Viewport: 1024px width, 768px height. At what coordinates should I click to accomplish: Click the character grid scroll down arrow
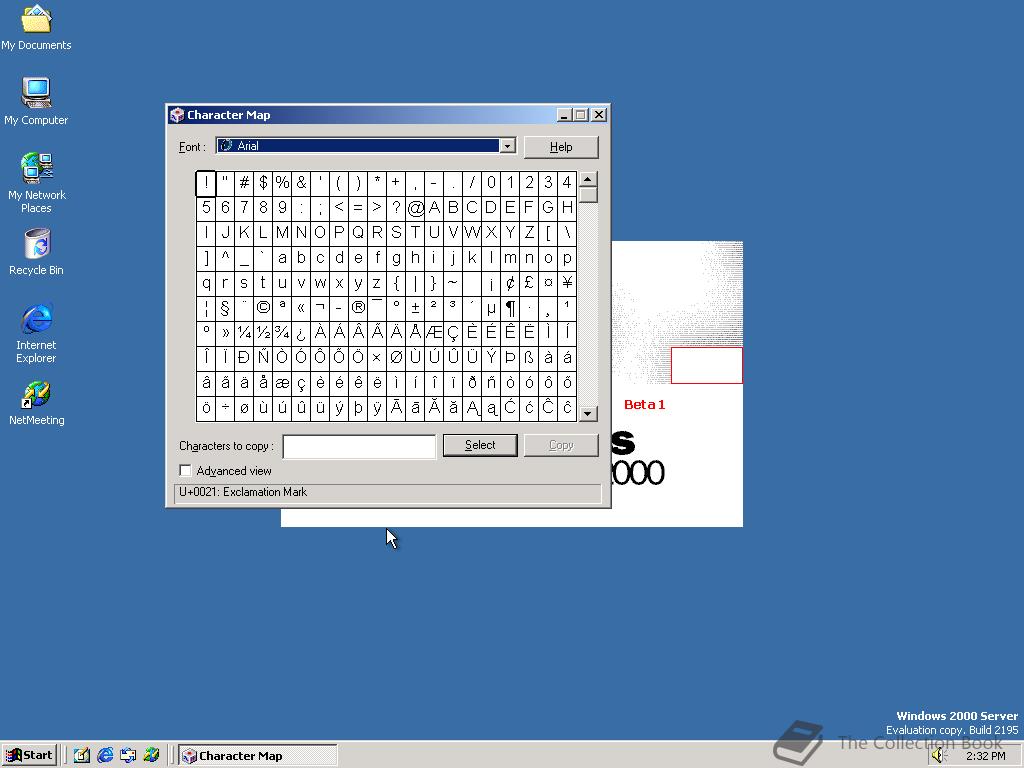pos(588,413)
